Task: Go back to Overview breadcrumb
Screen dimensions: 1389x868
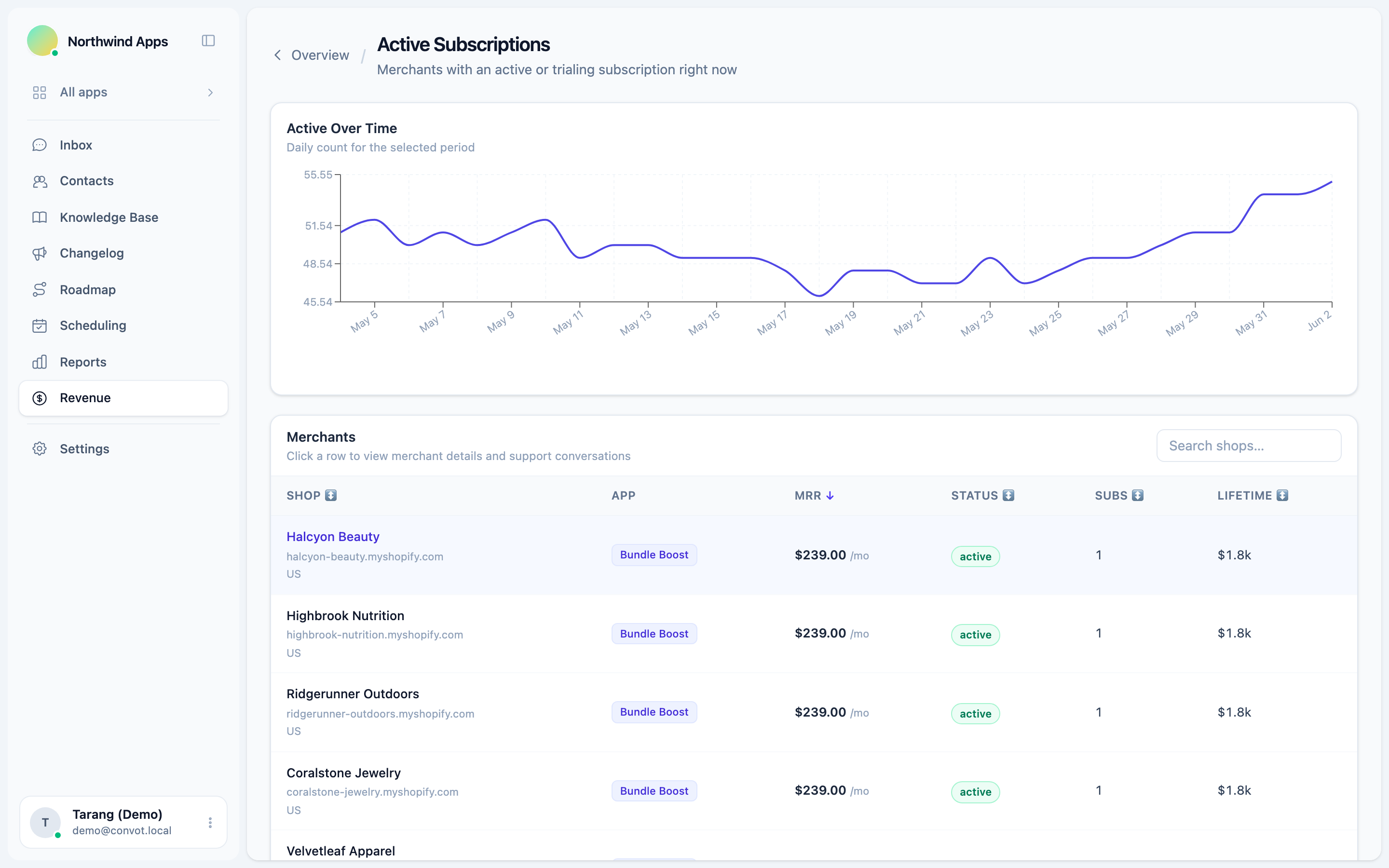Action: point(320,55)
